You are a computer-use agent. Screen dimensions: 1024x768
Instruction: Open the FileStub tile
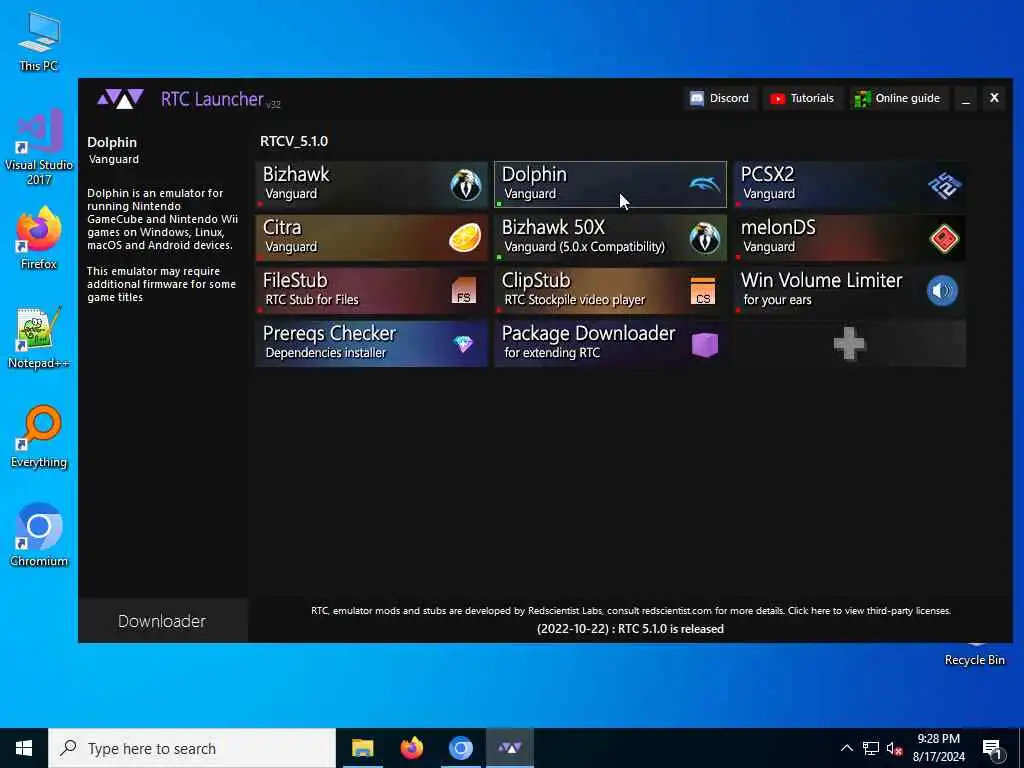372,291
